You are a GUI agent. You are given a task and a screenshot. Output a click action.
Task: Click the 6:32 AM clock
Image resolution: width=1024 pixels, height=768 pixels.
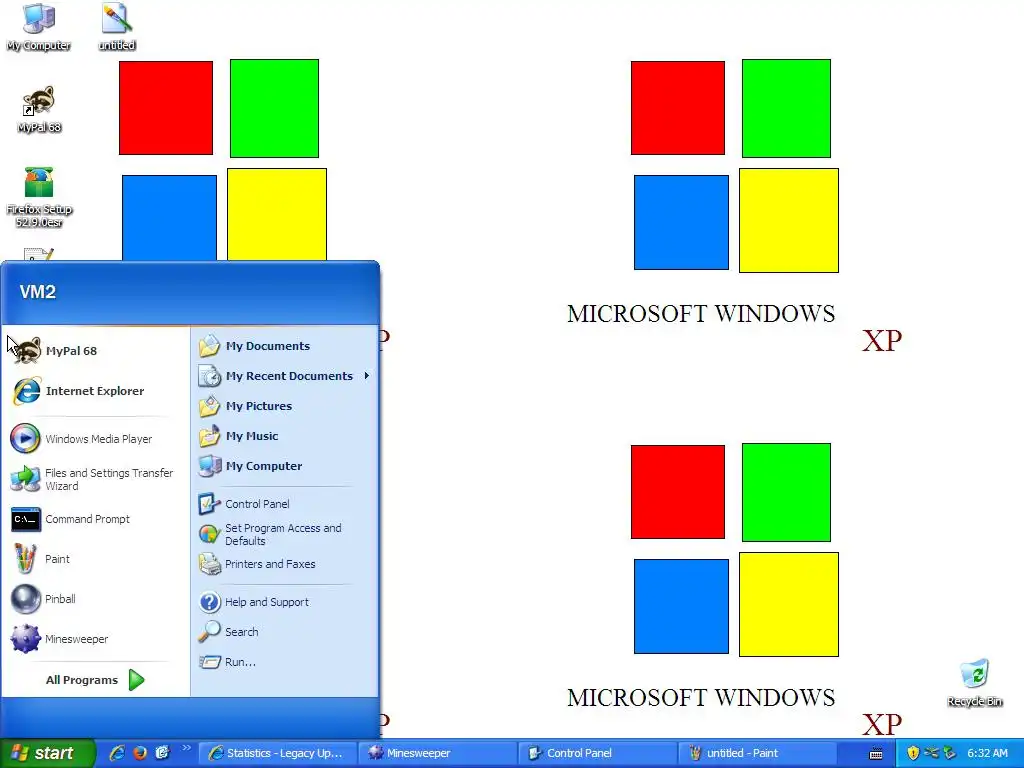click(987, 753)
